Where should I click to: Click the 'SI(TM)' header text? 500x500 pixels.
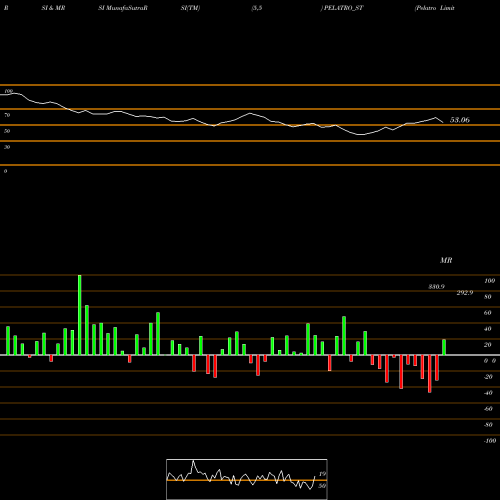[x=190, y=8]
